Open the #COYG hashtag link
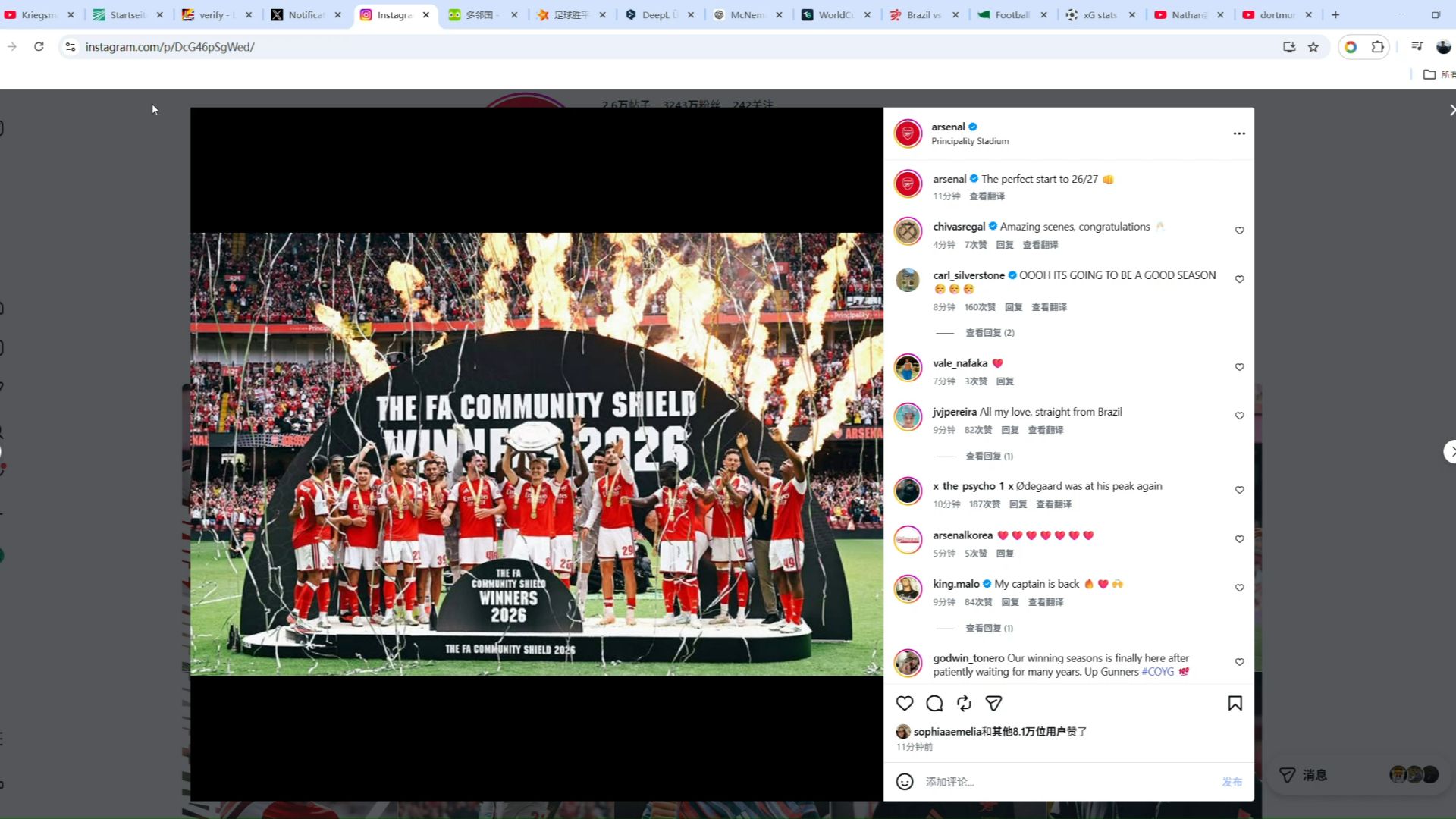Viewport: 1456px width, 819px height. [1157, 672]
